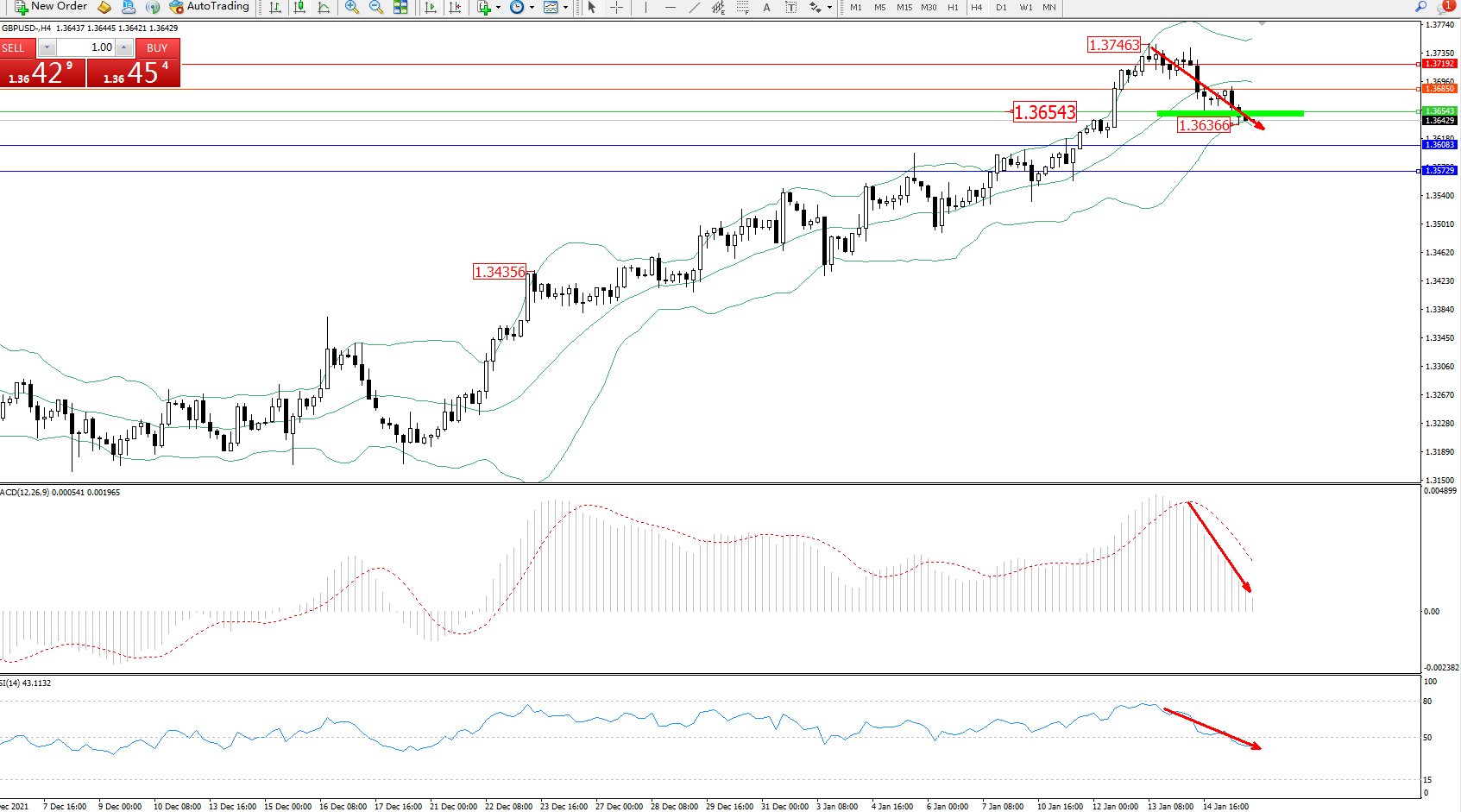The image size is (1461, 812).
Task: Tile the chart windows
Action: 400,7
